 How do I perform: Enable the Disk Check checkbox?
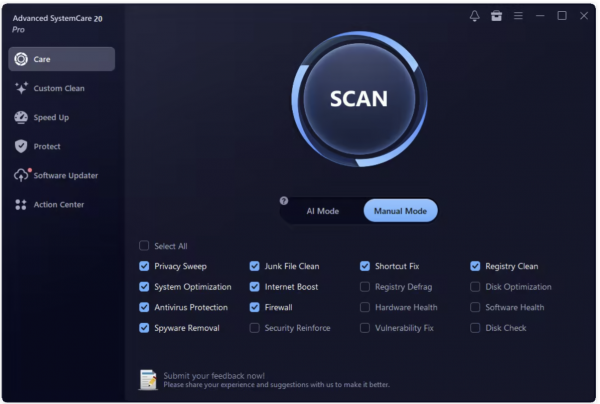coord(475,328)
